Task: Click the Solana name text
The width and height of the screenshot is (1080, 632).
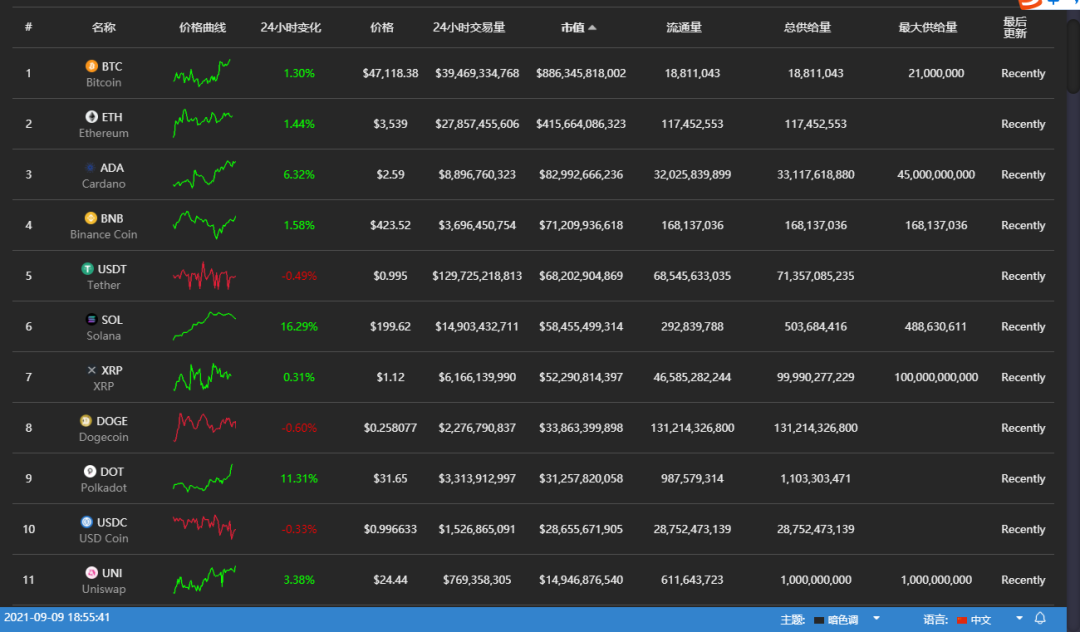Action: 103,336
